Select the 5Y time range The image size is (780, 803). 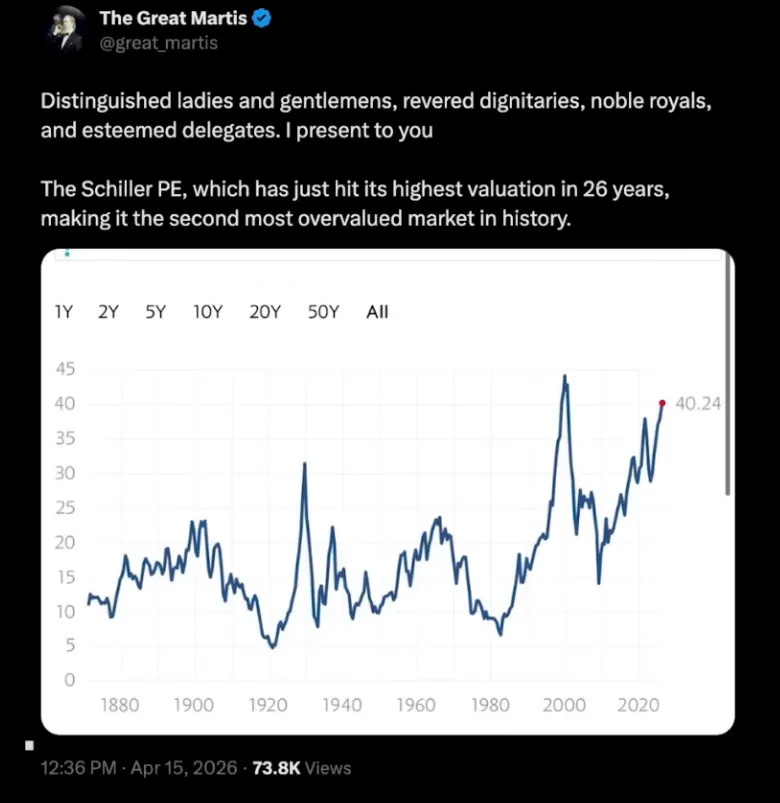[x=155, y=312]
